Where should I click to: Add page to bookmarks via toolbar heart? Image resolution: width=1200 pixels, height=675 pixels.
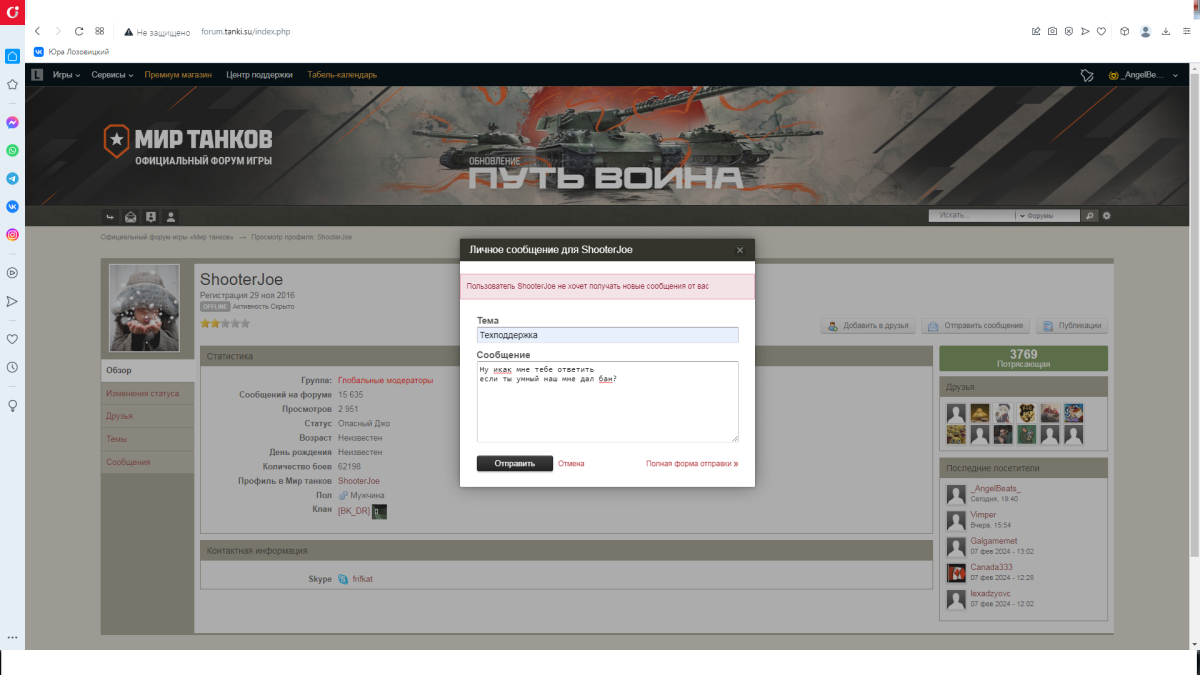point(1101,31)
